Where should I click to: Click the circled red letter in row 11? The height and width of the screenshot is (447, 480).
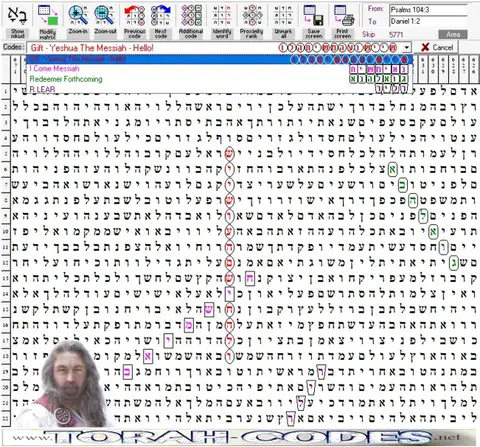click(229, 247)
